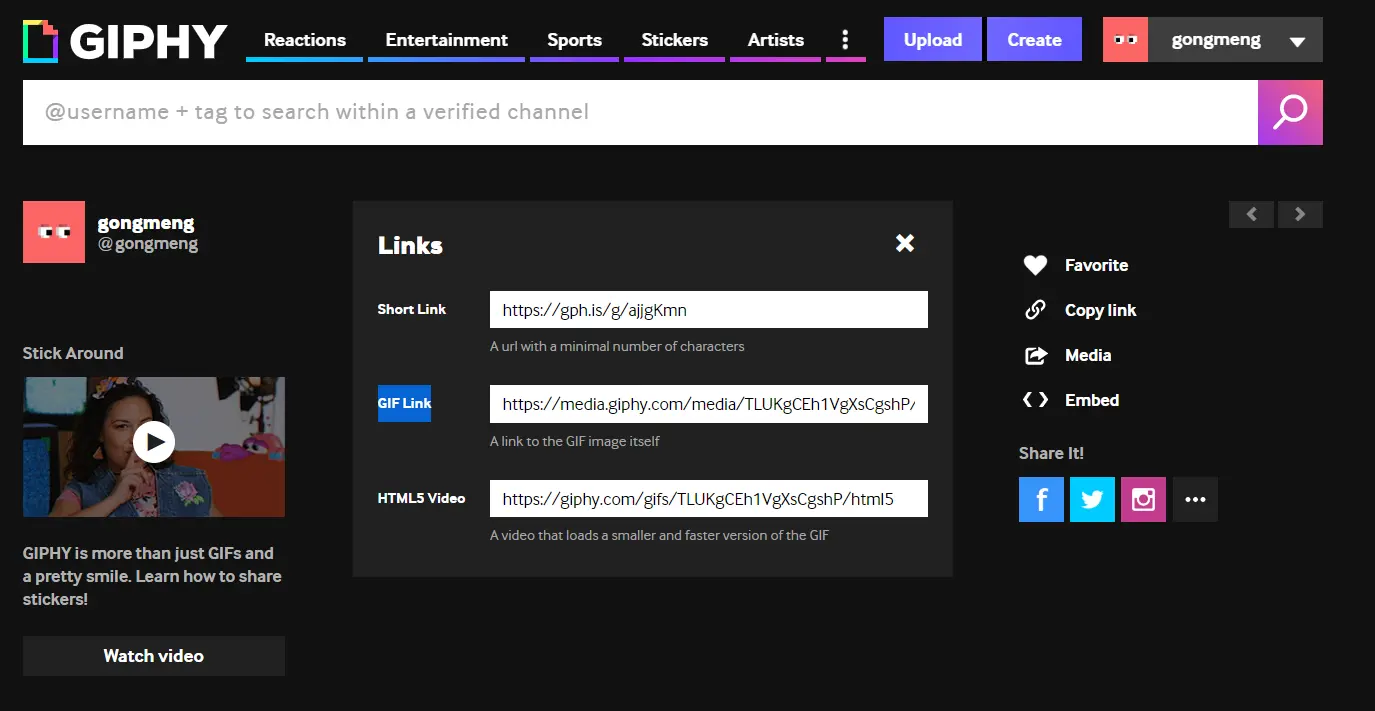Open the Stickers category

(674, 40)
